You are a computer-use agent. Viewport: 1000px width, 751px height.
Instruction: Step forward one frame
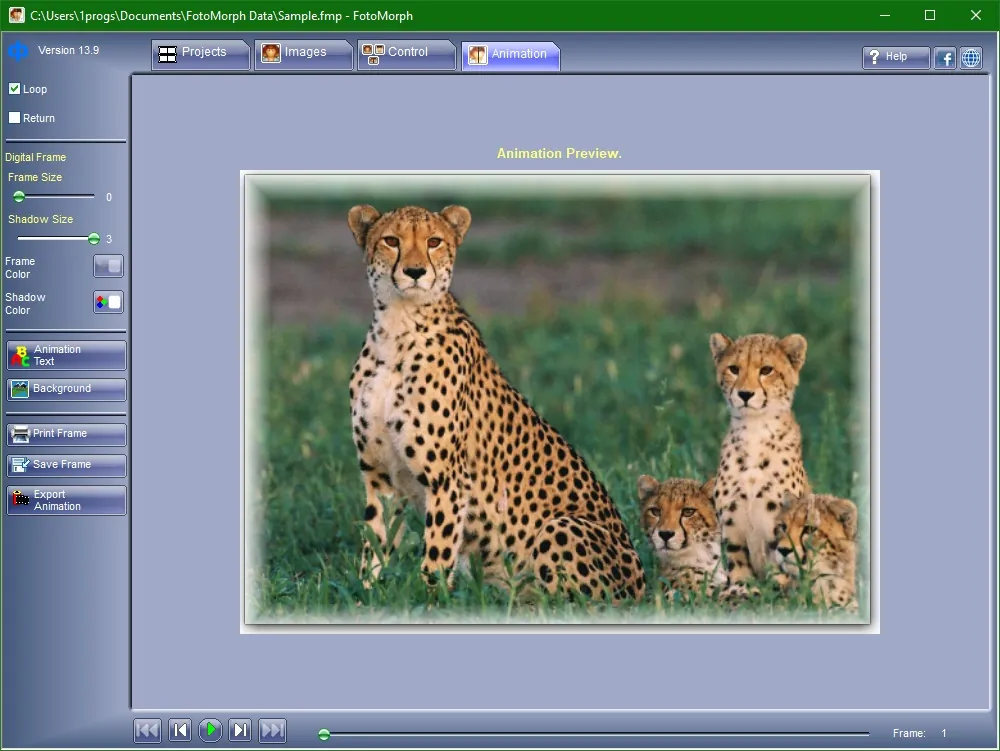240,730
